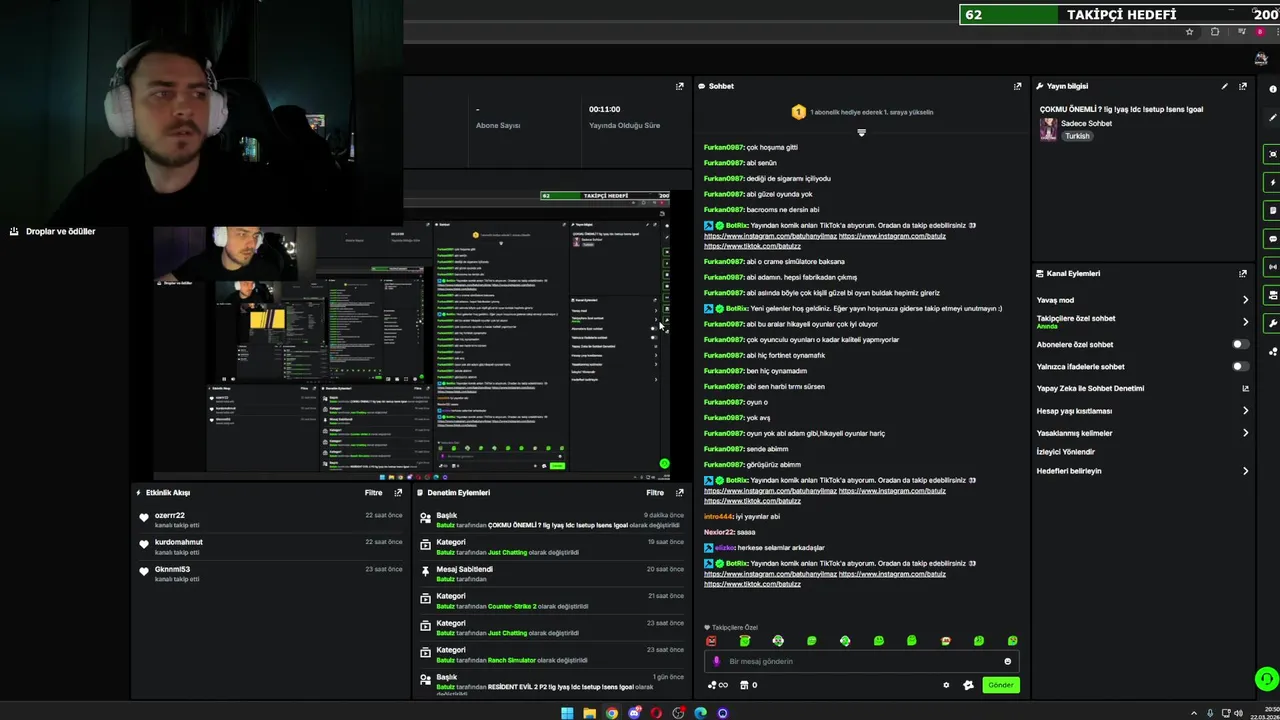The image size is (1280, 720).
Task: Click username intro444 in chat
Action: (718, 516)
